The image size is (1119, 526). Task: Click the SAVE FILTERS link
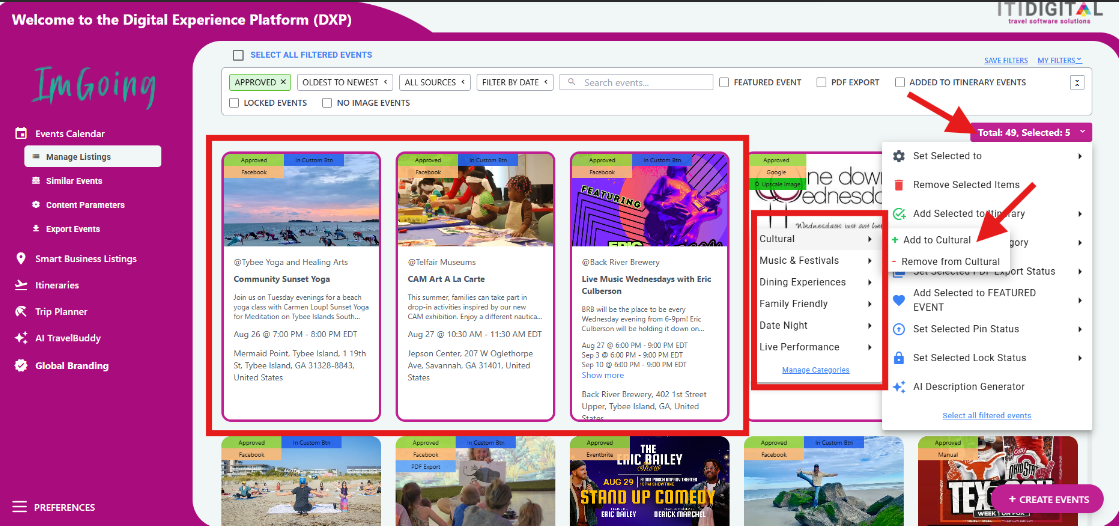(1006, 61)
